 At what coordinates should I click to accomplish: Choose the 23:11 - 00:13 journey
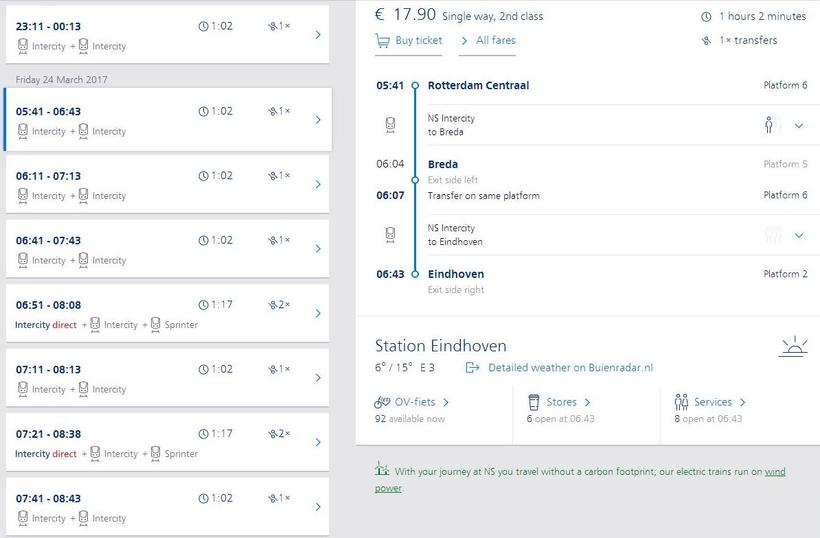coord(167,35)
